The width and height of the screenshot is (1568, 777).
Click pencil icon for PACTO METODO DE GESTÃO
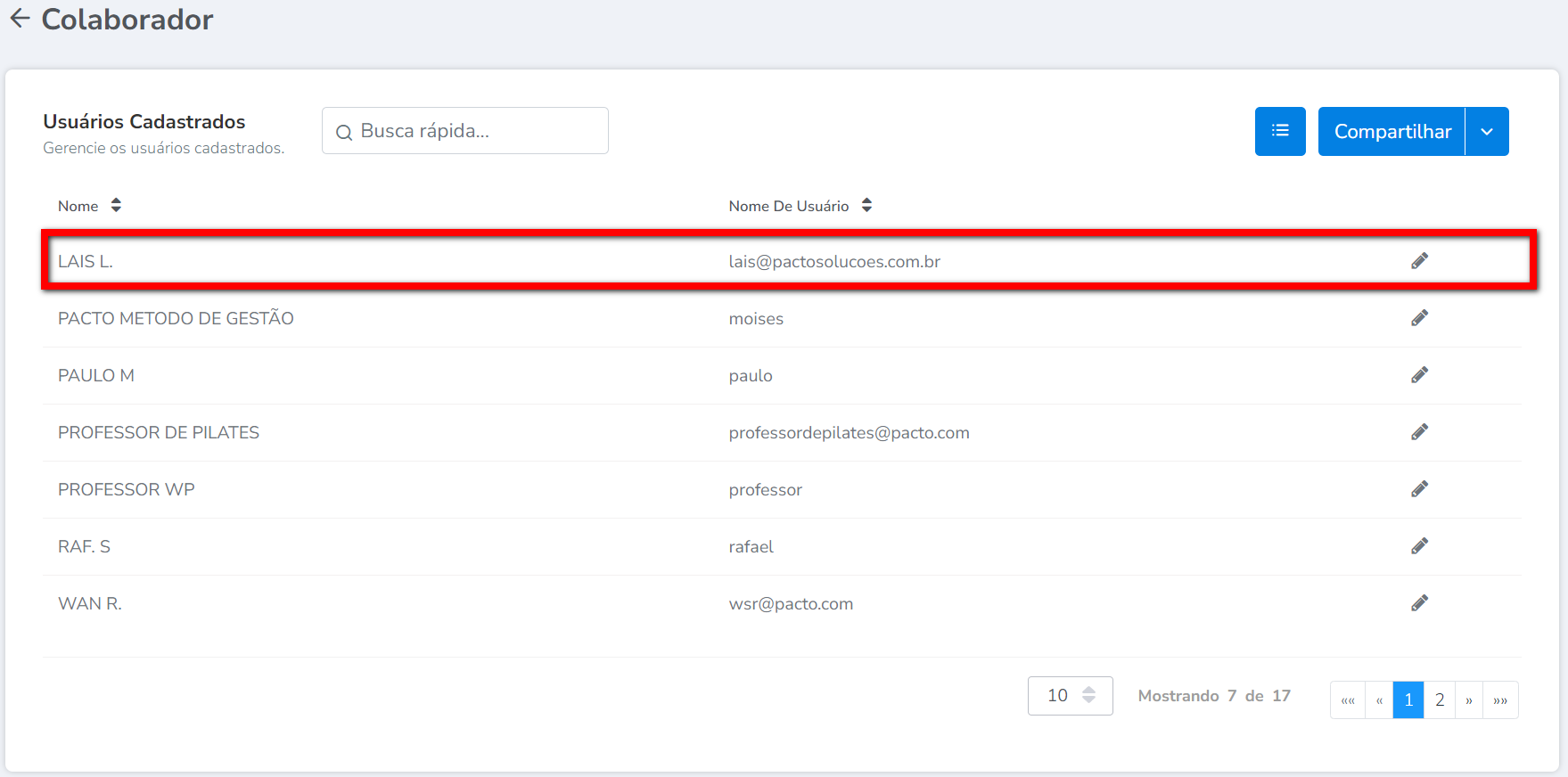(1419, 318)
